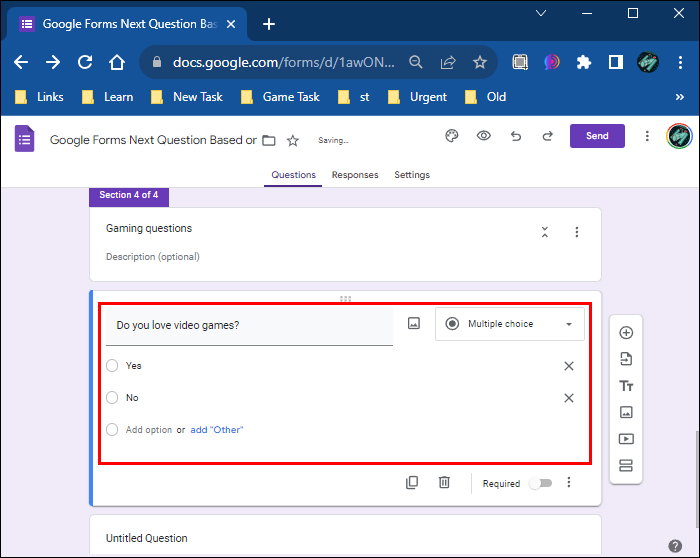Open the customize theme palette
700x558 pixels.
(451, 136)
